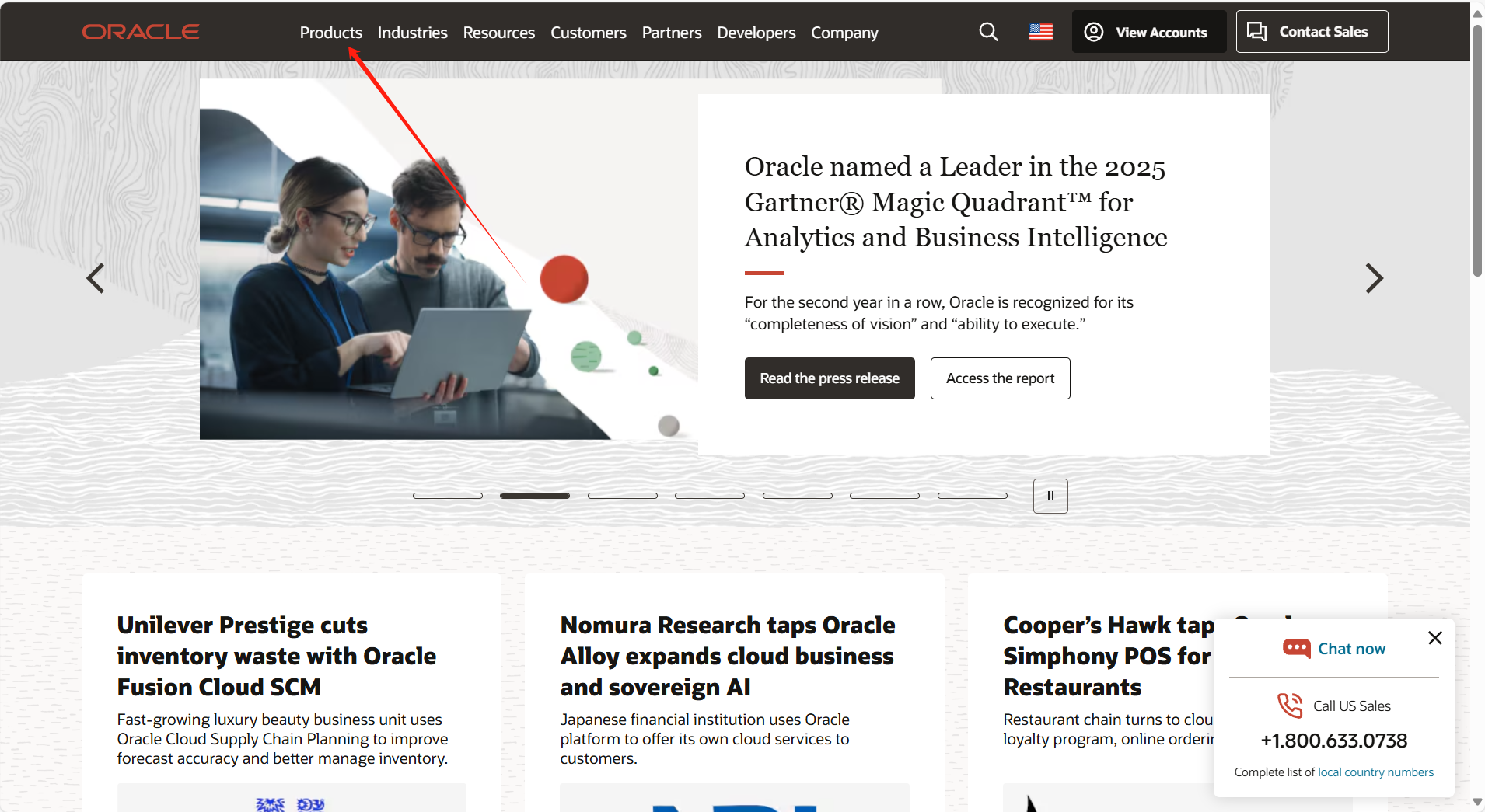Viewport: 1485px width, 812px height.
Task: Open the Resources menu
Action: pos(499,33)
